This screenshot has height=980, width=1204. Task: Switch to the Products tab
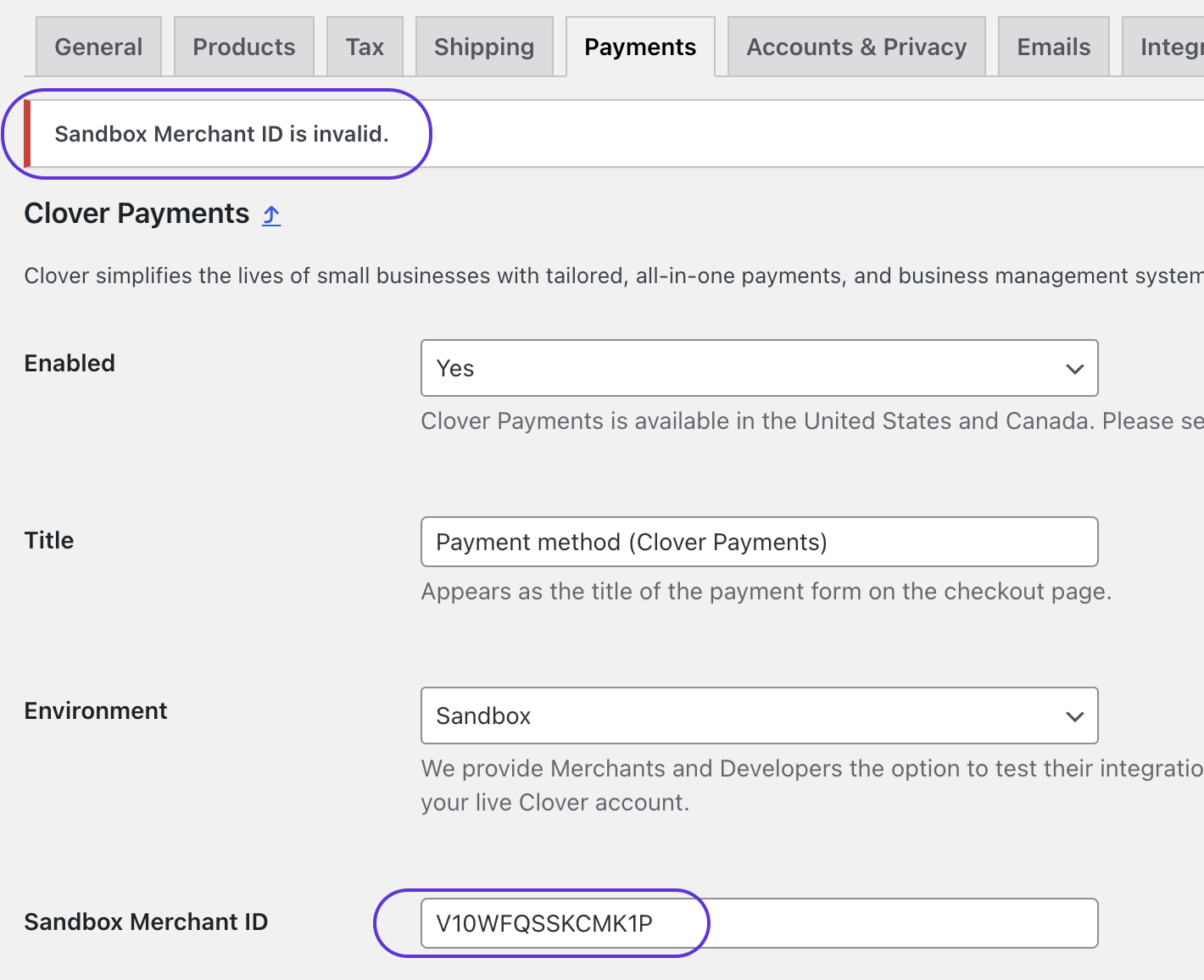244,47
